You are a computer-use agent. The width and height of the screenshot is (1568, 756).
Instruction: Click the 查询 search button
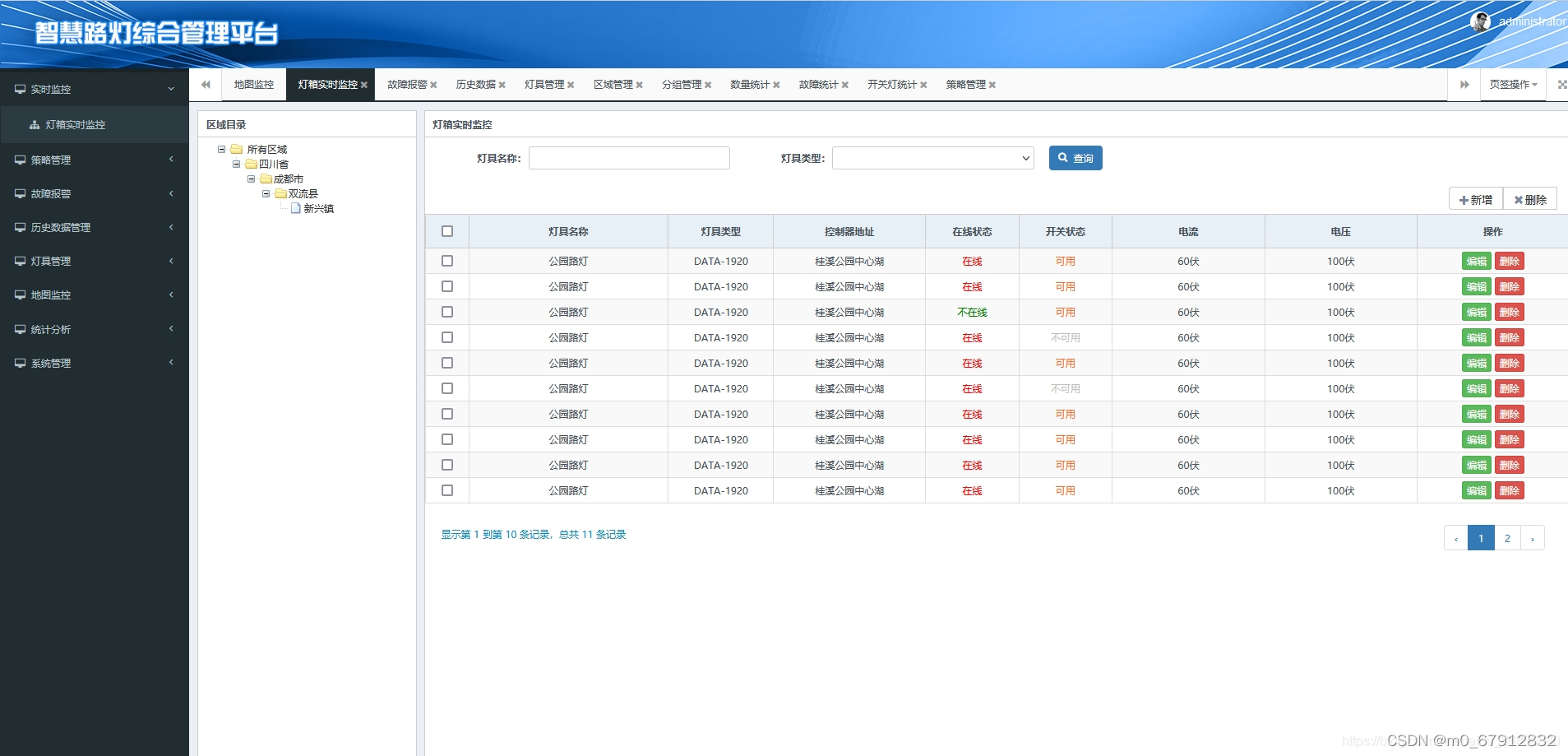1075,158
